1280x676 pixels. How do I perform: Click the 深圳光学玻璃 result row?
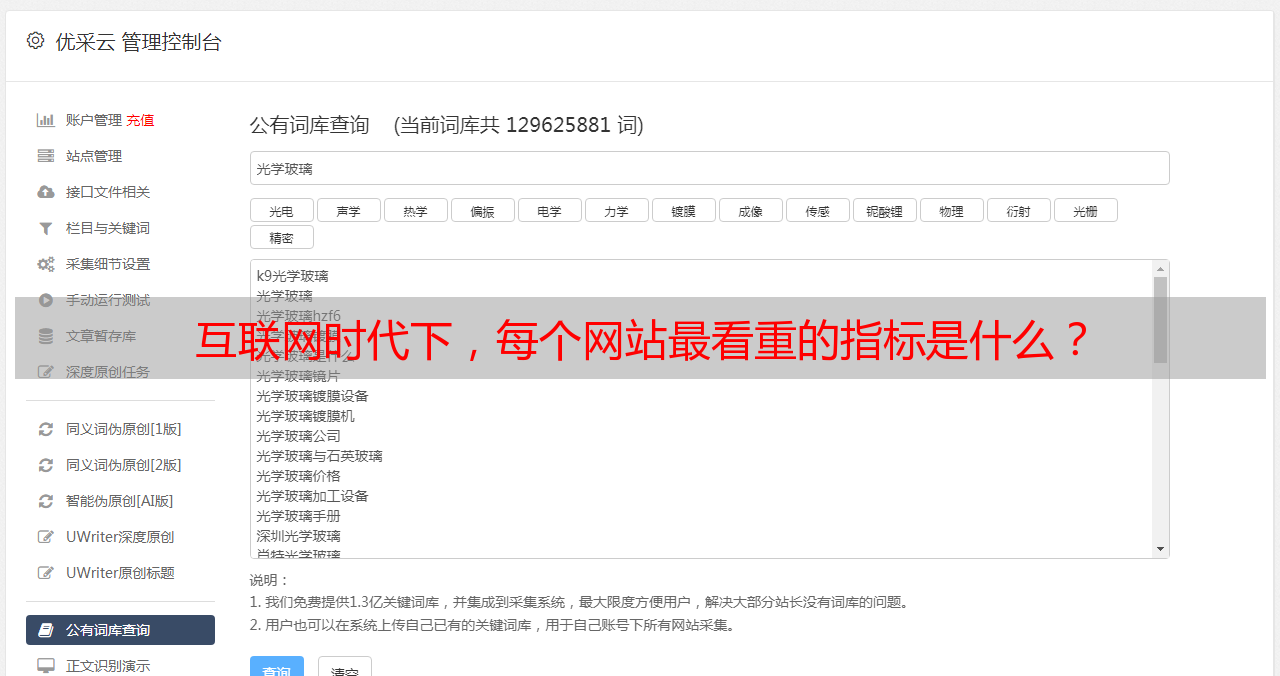[298, 536]
